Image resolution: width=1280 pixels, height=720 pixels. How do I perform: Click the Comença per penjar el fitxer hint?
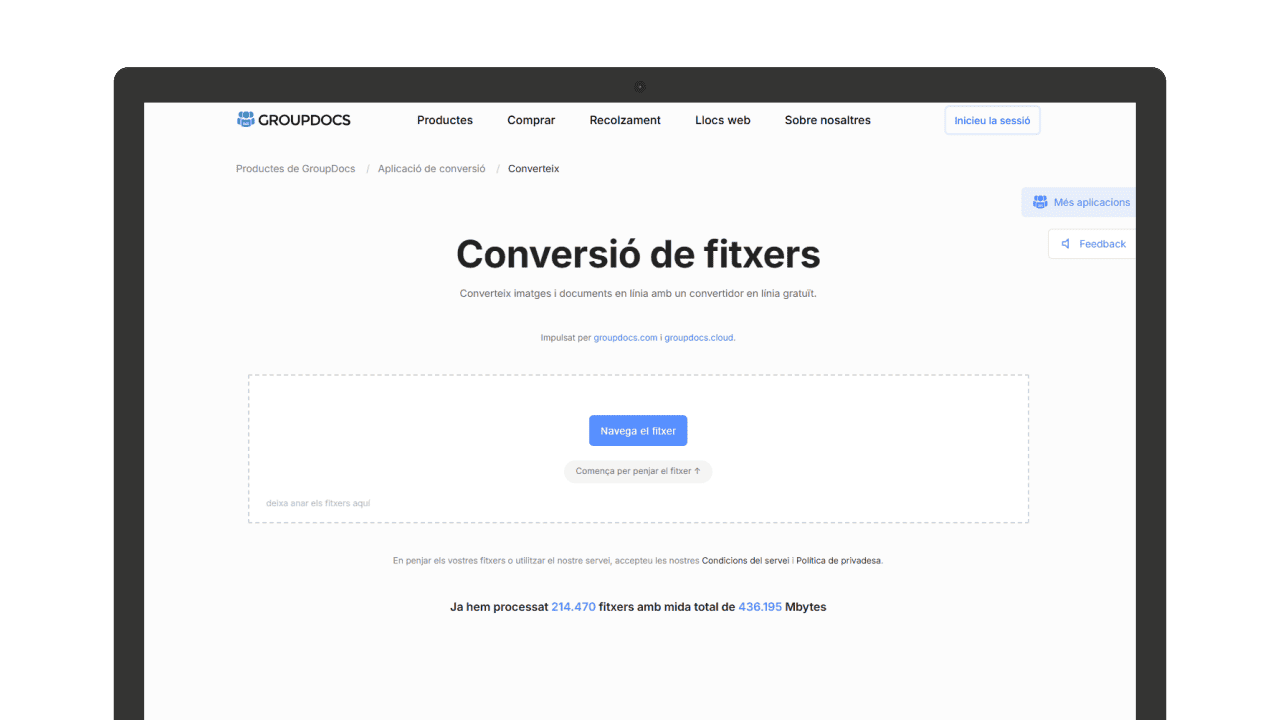tap(638, 471)
